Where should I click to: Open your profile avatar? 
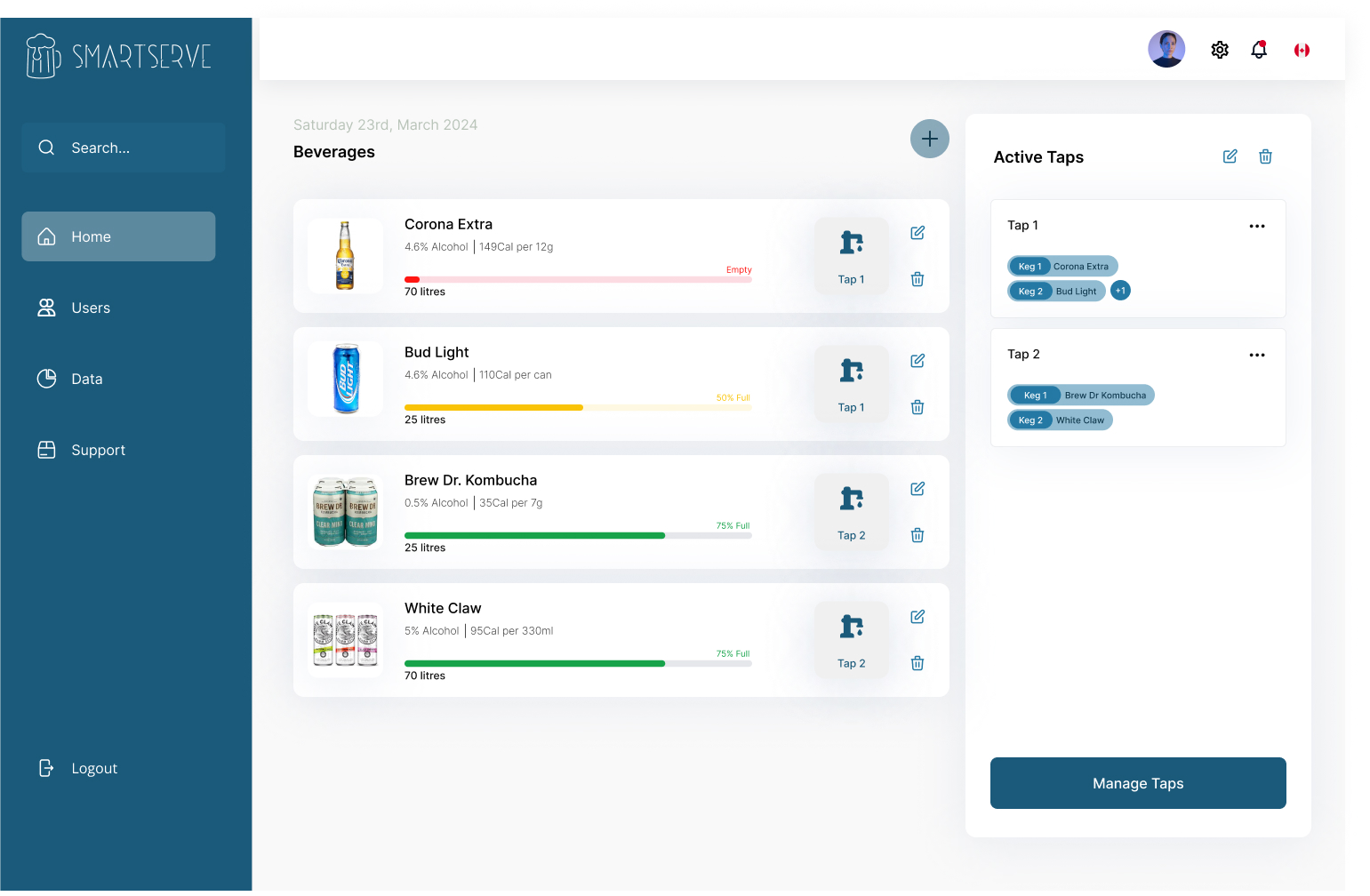coord(1166,49)
